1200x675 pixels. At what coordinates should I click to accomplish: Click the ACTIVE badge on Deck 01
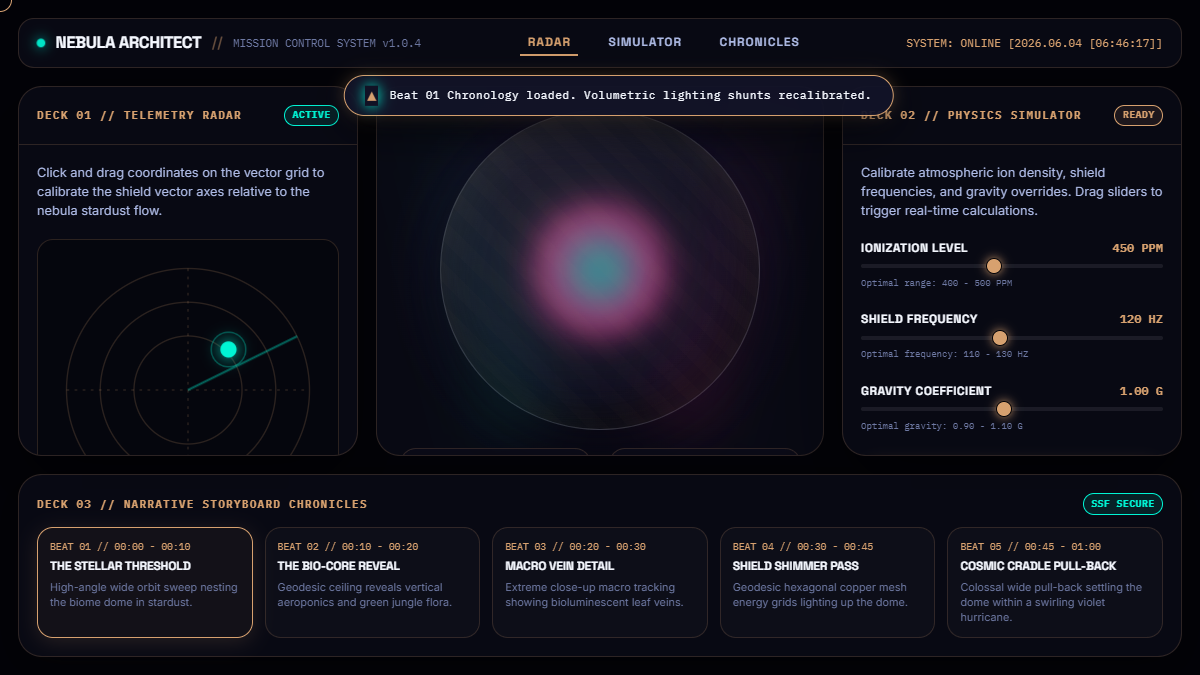(311, 115)
